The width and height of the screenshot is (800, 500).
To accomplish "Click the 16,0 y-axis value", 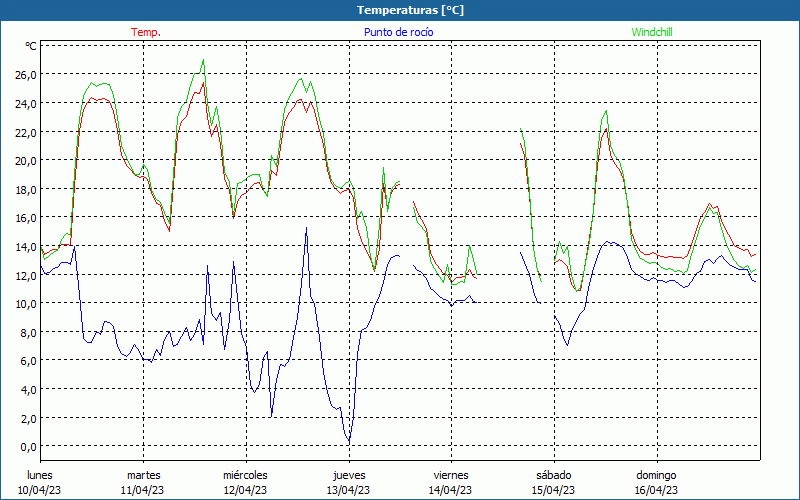I will tap(26, 218).
